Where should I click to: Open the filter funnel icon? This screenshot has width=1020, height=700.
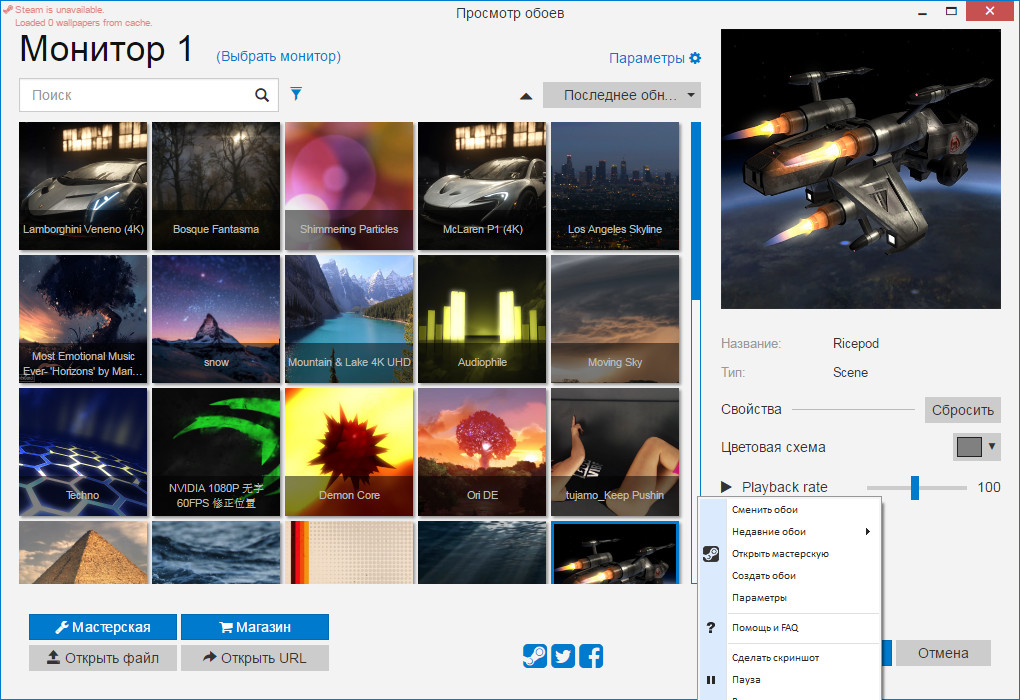click(296, 94)
